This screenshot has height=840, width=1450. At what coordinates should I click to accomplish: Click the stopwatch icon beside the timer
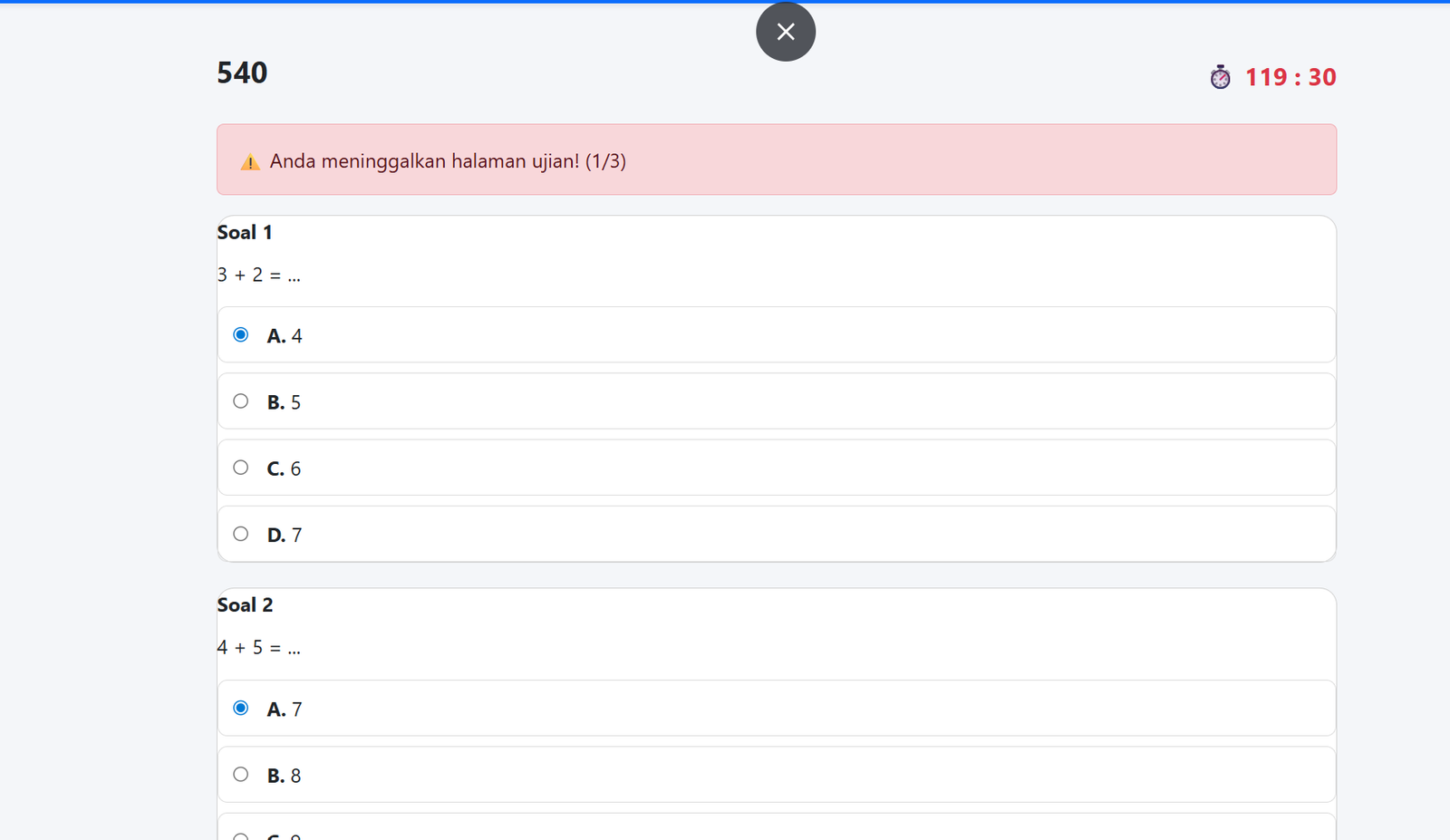click(1220, 77)
